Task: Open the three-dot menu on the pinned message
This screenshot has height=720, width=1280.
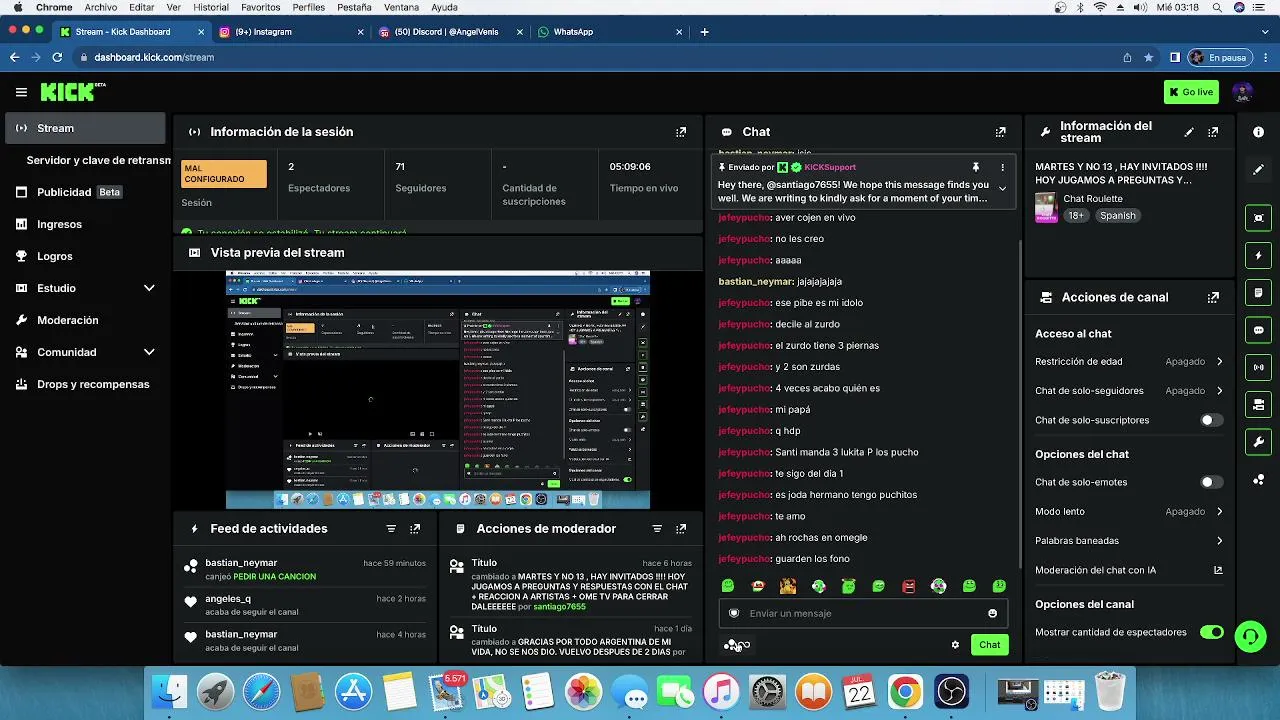Action: 1002,167
